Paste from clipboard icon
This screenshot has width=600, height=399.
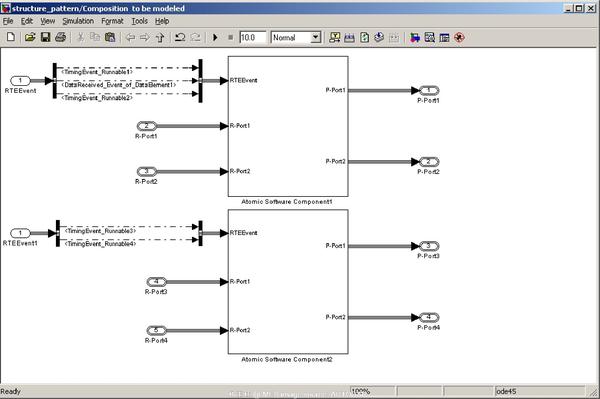point(110,37)
